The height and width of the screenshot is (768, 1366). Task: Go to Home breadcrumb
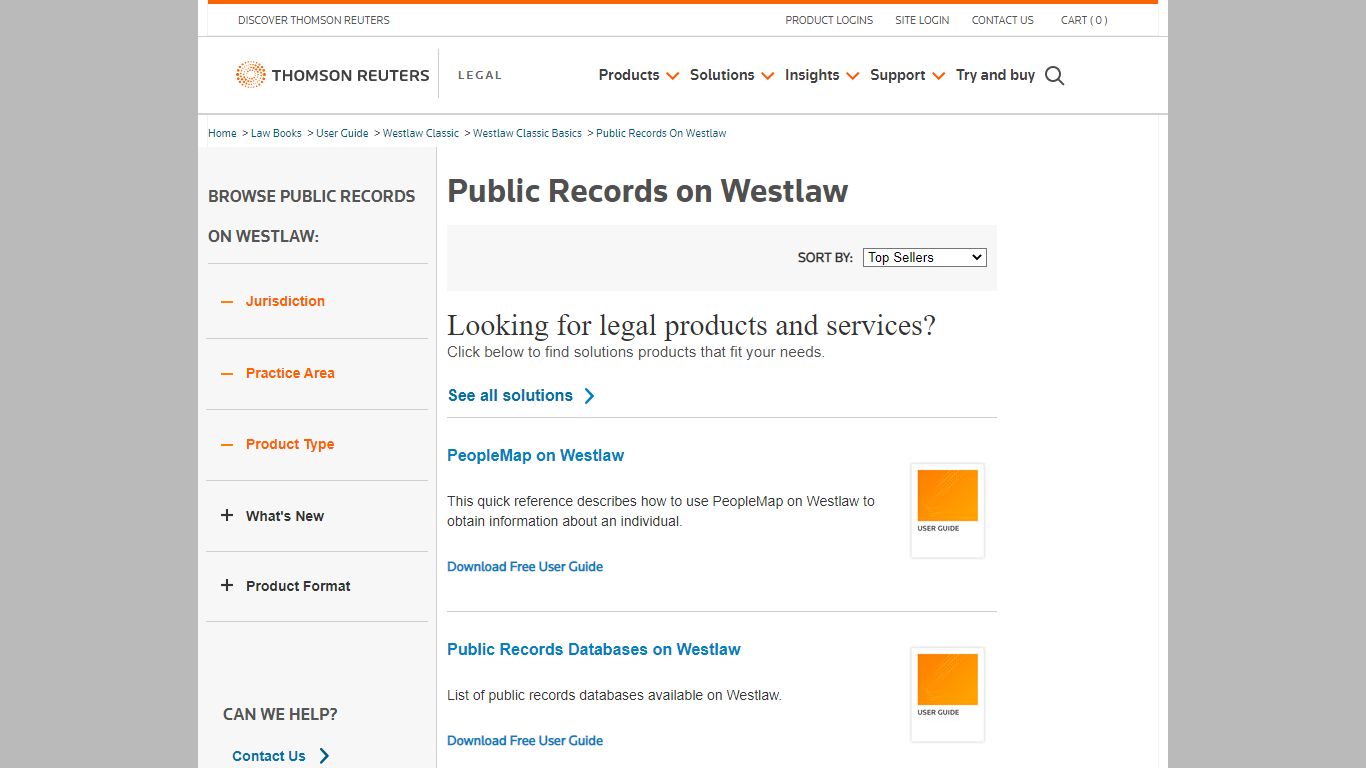[x=222, y=133]
